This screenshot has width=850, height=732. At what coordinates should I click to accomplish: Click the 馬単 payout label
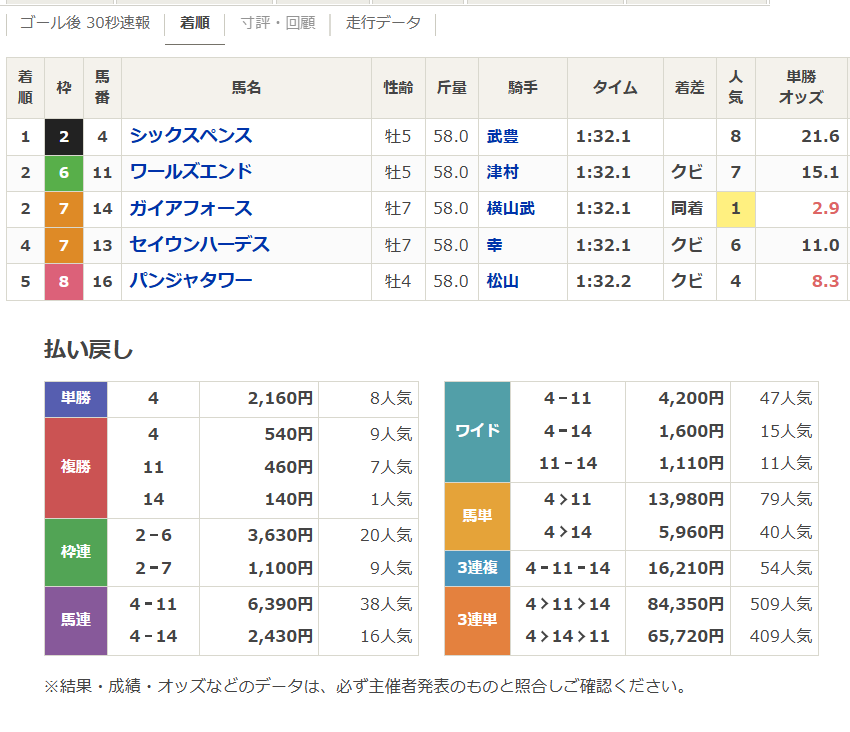pos(477,516)
